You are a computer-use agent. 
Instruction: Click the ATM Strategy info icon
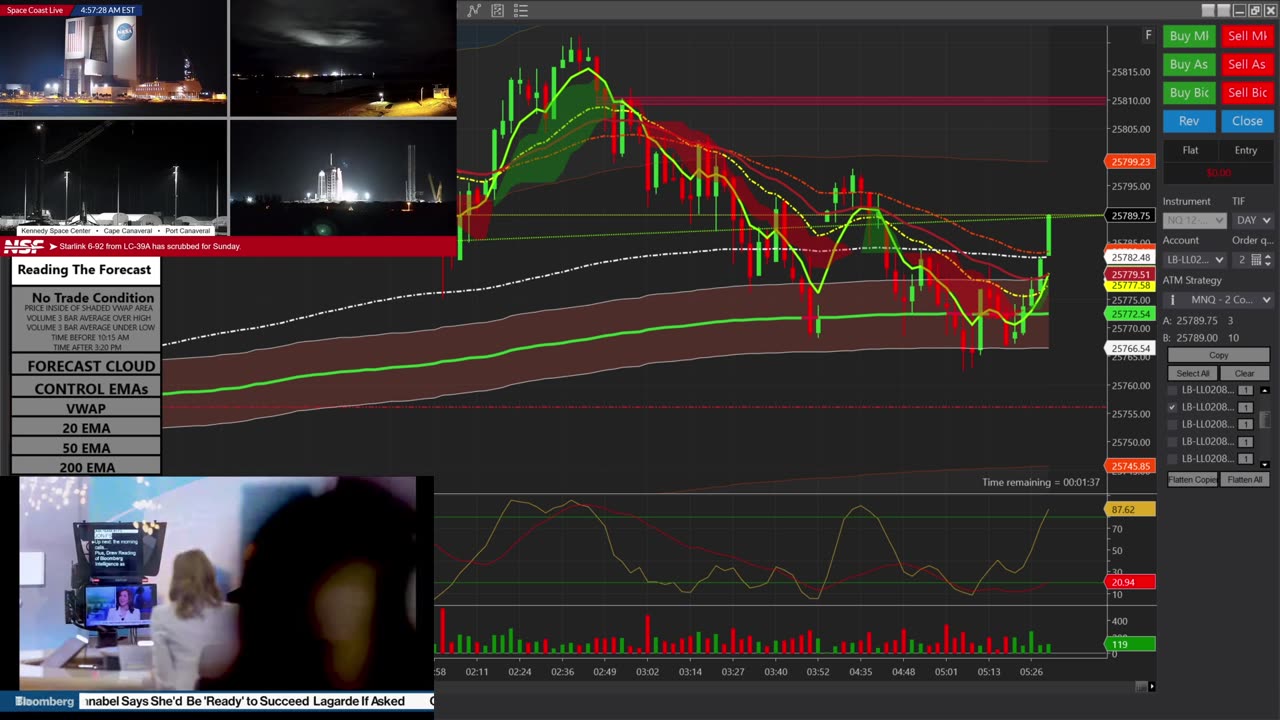(1172, 300)
